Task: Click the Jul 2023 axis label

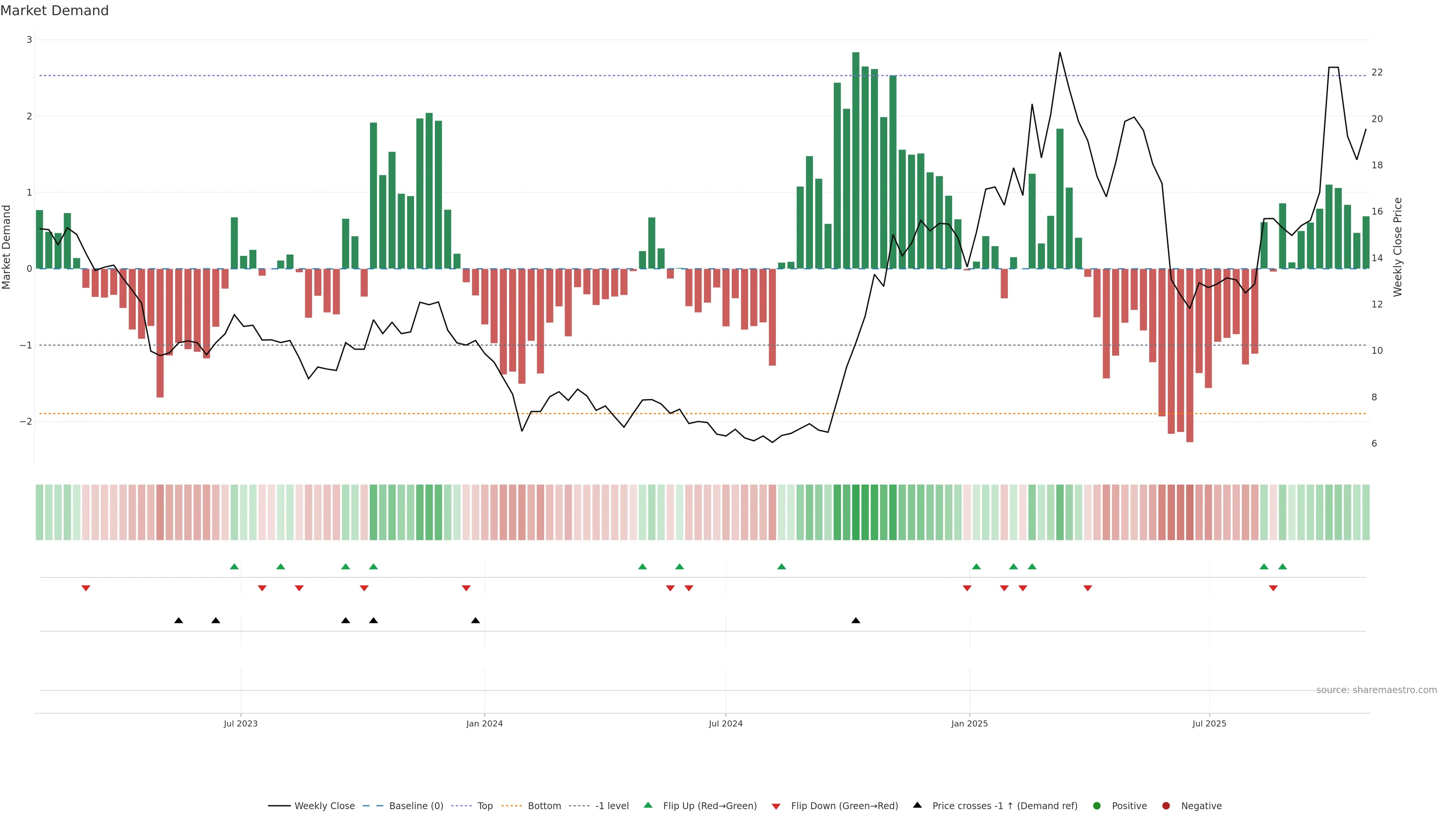Action: [x=240, y=724]
